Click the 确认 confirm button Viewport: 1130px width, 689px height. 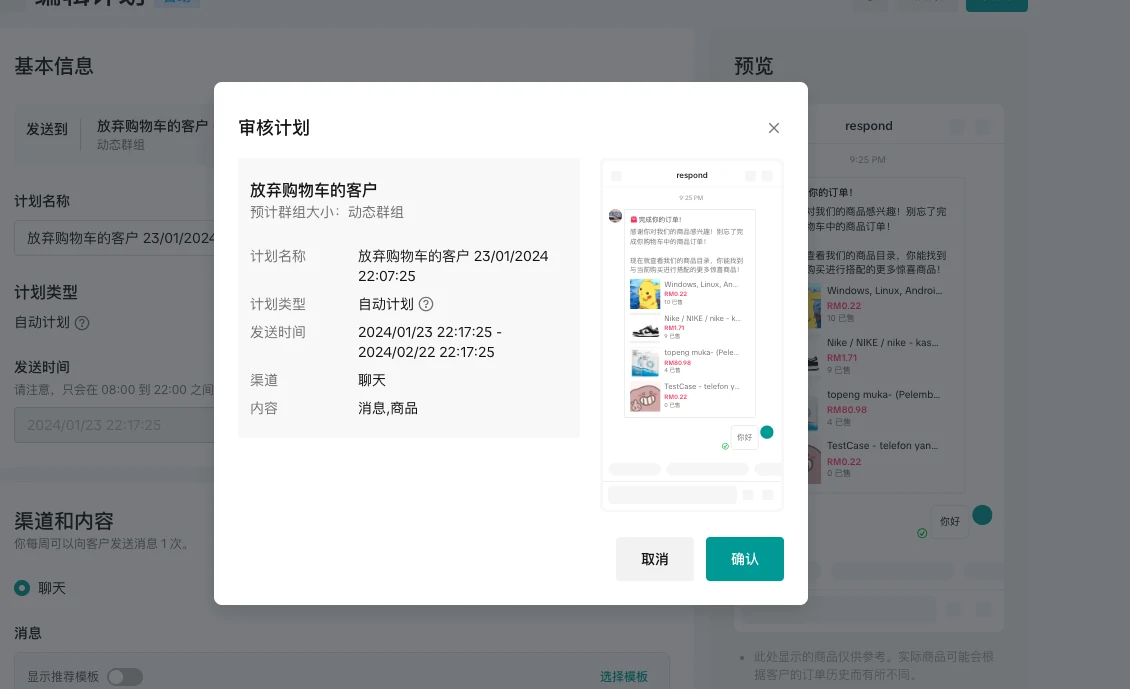(744, 559)
